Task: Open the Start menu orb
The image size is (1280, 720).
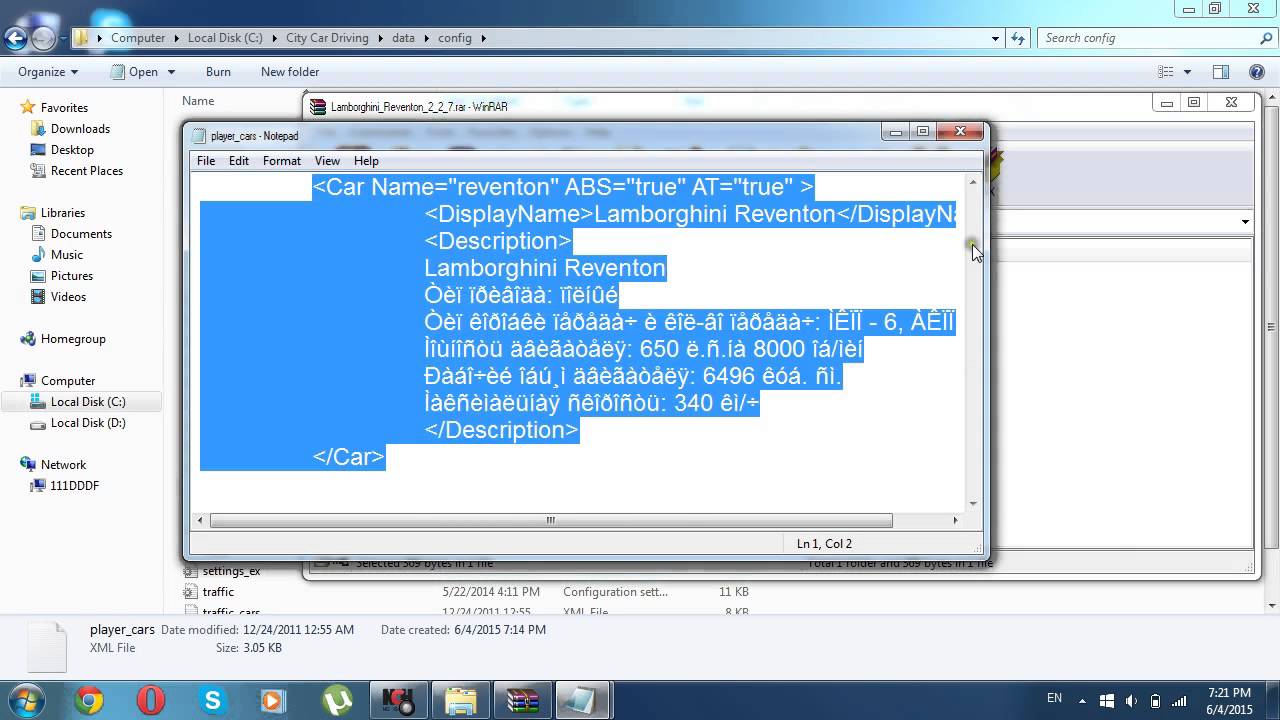Action: 24,700
